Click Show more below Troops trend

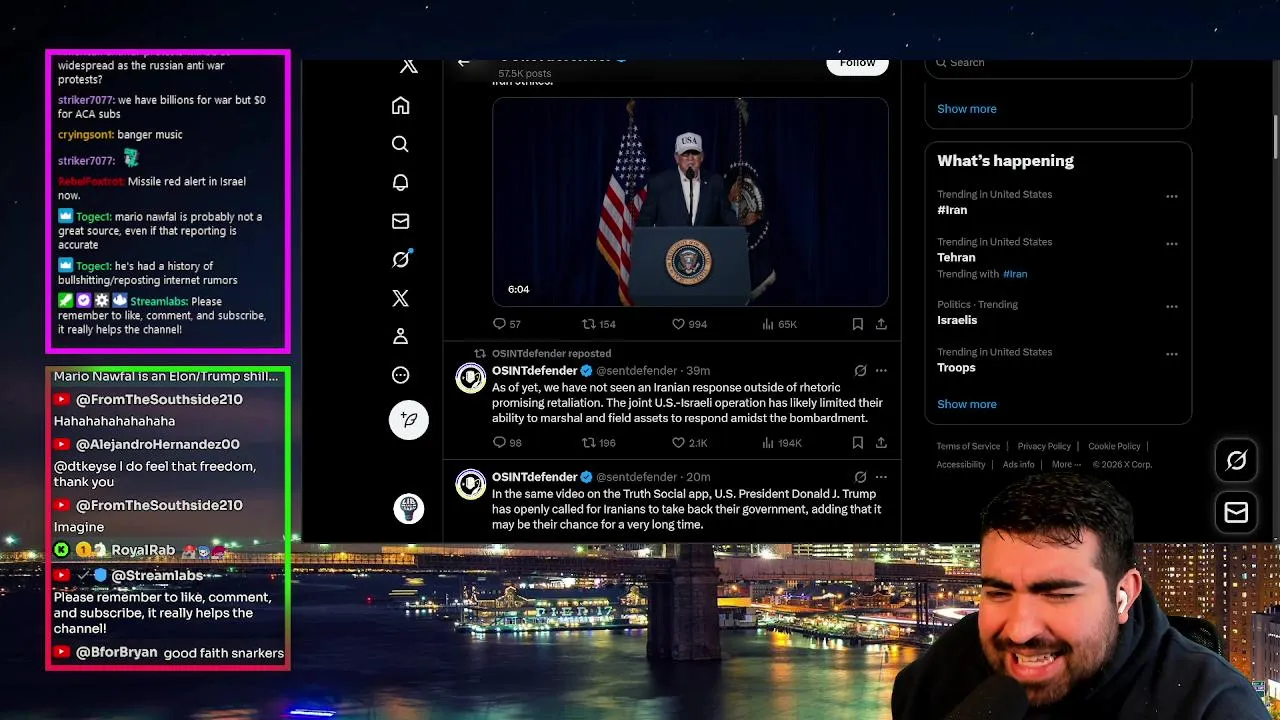pyautogui.click(x=967, y=404)
